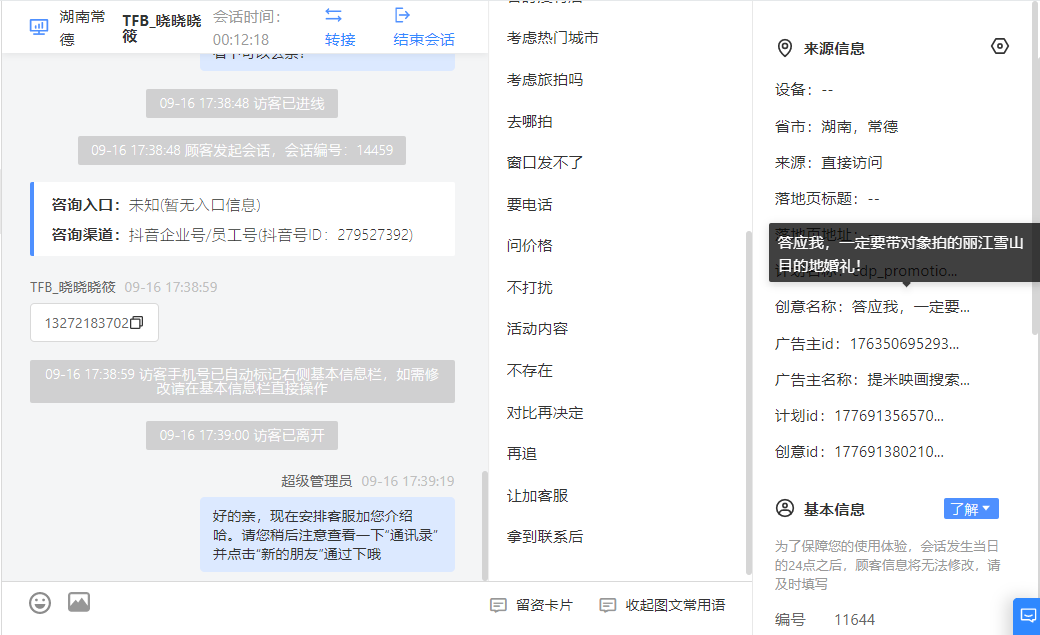Click the hexagon settings icon in 来源信息
The height and width of the screenshot is (635, 1040).
point(1000,46)
